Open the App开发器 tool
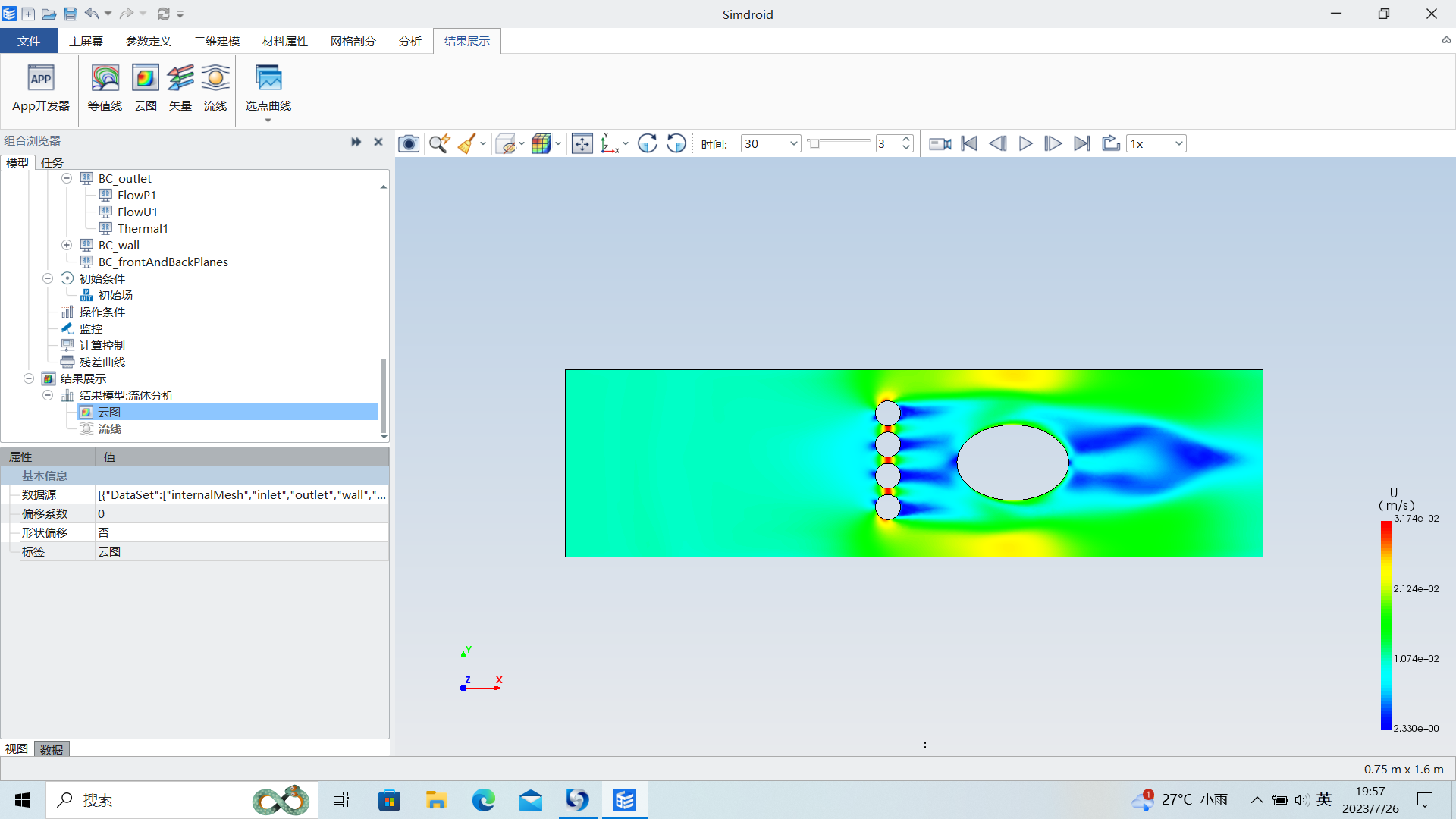Screen dimensions: 1456x819 pos(41,89)
